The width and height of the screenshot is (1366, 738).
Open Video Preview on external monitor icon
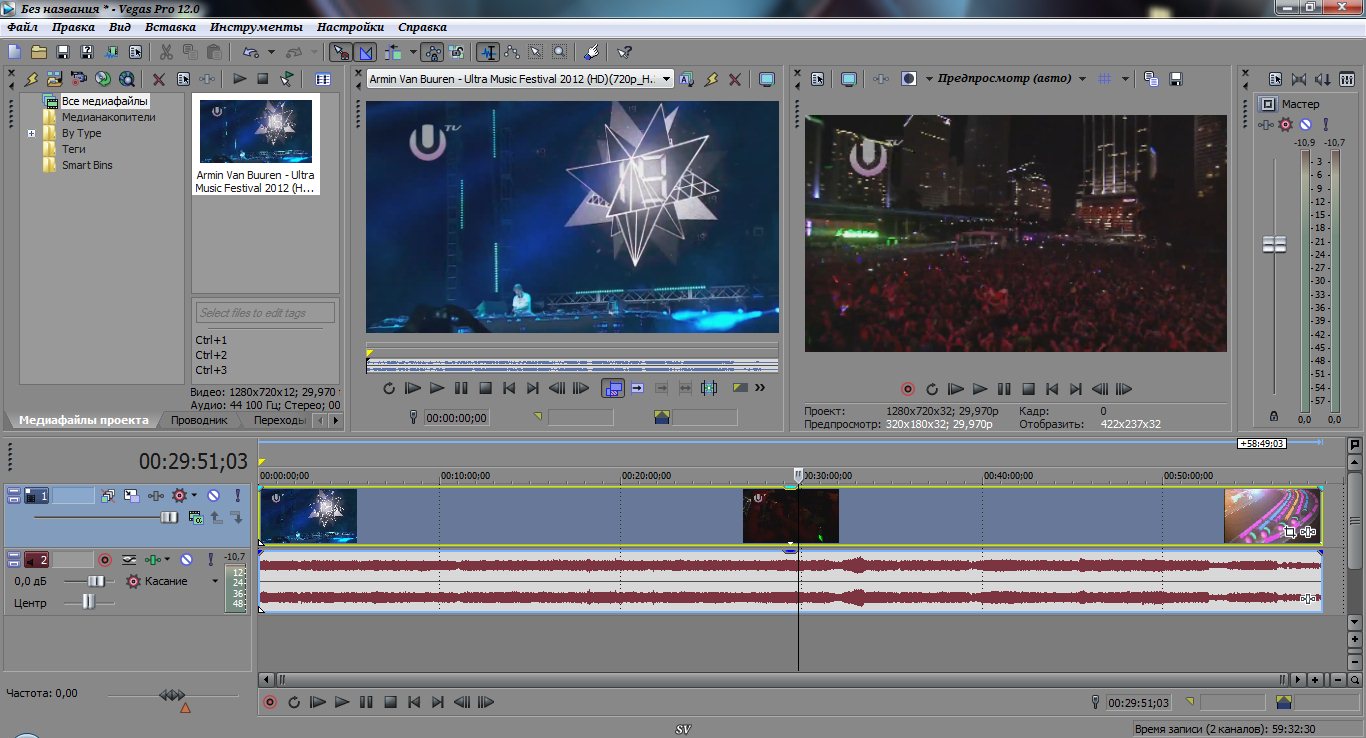tap(849, 79)
